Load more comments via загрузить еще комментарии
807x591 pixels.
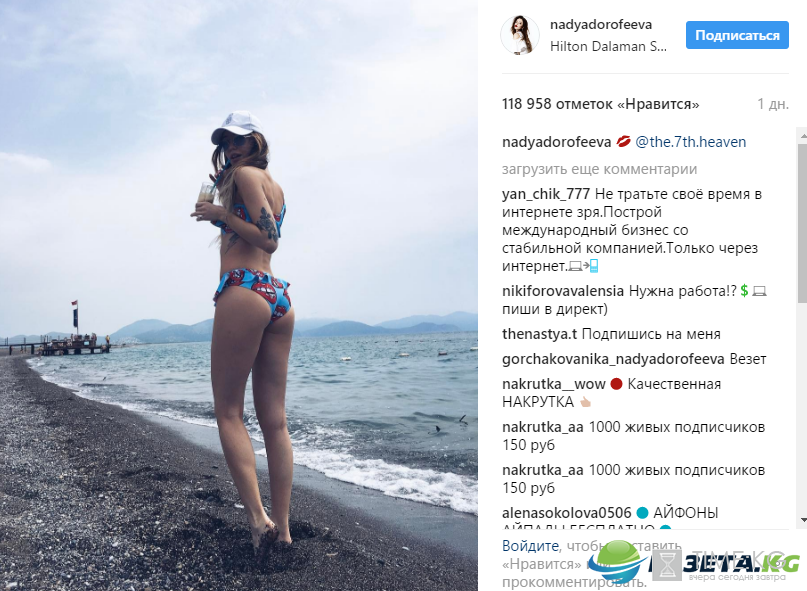point(600,169)
